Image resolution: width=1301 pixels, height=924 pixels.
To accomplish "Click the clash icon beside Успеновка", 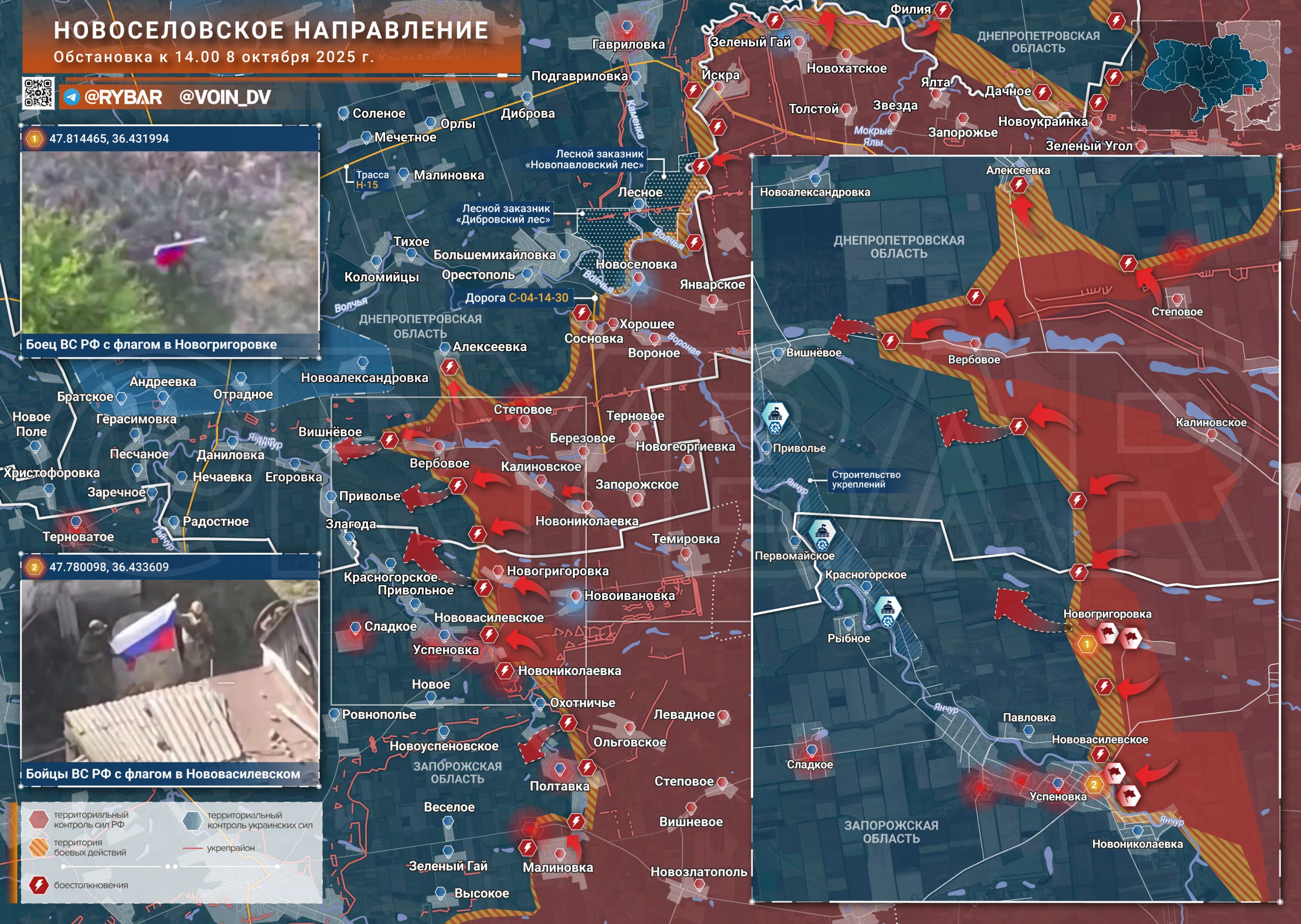I will click(x=490, y=634).
